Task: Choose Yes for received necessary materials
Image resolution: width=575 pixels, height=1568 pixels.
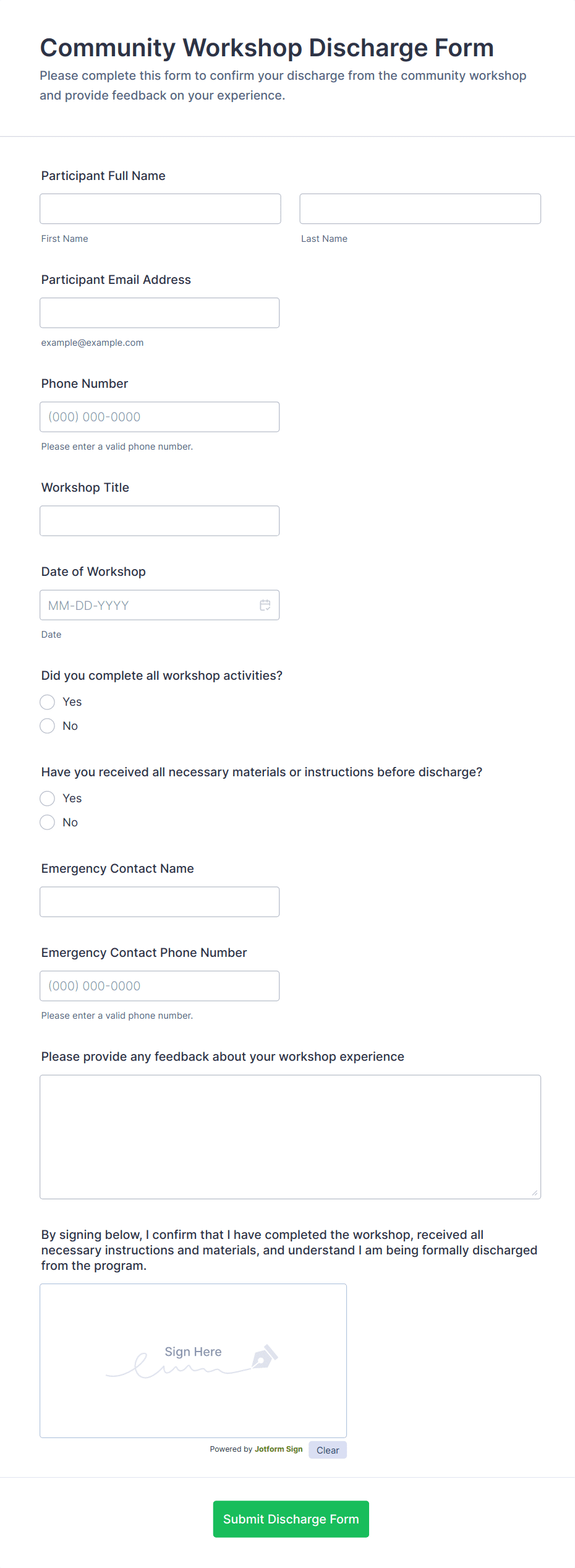Action: tap(48, 799)
